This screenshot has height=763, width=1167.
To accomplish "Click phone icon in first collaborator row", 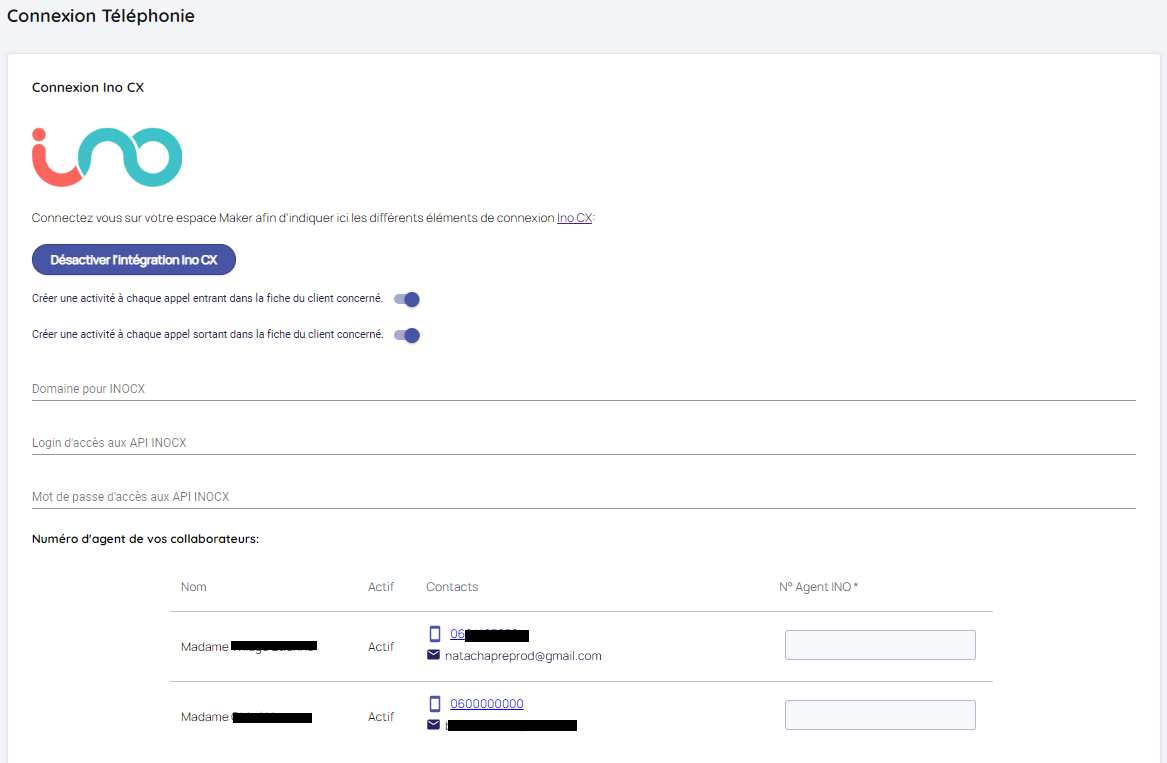I will [x=434, y=634].
